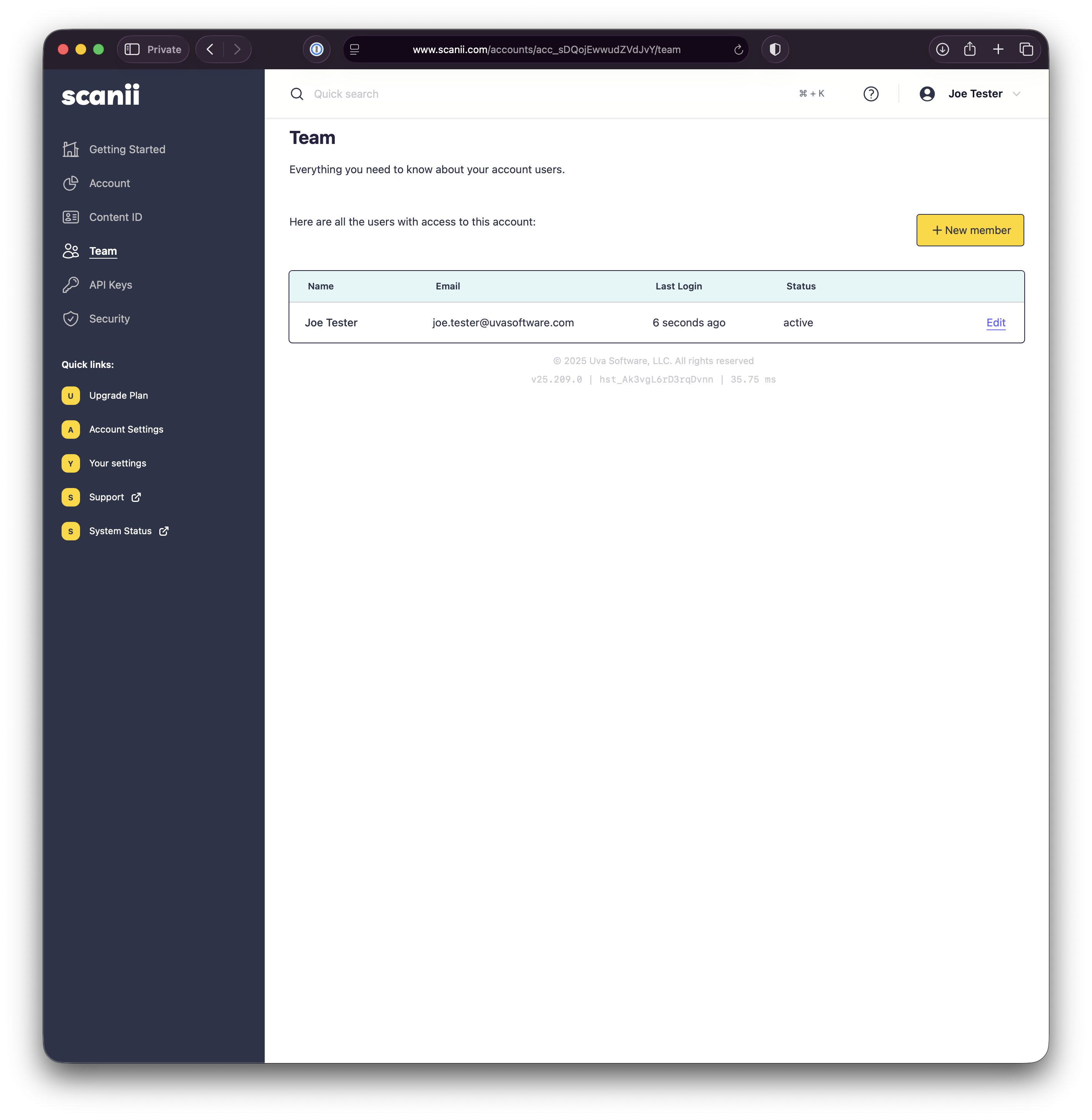Toggle the browser sidebar button

tap(132, 49)
